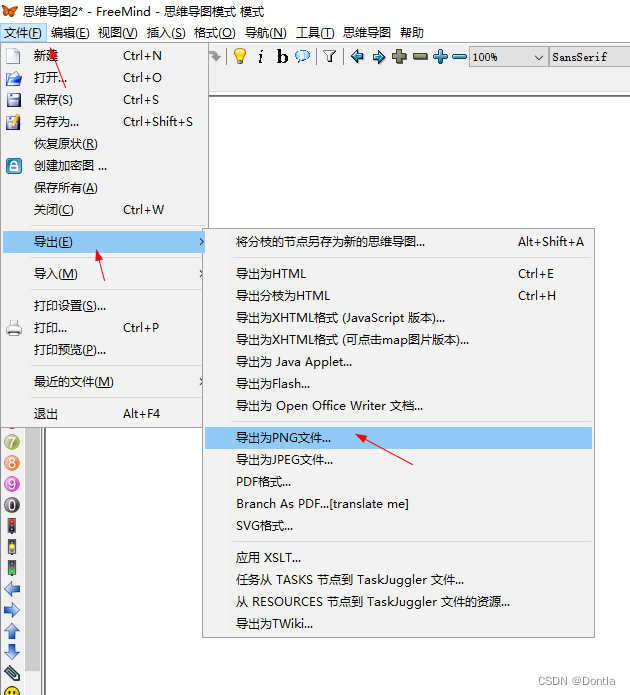Viewport: 630px width, 695px height.
Task: Expand the 最近的文件(M) submenu
Action: [x=104, y=382]
